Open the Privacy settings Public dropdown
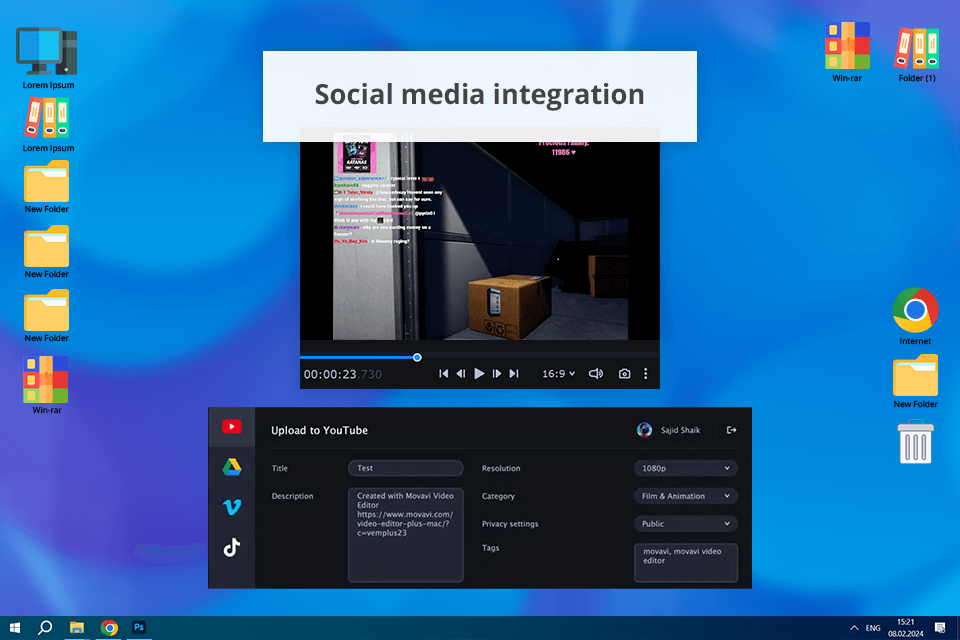Image resolution: width=960 pixels, height=640 pixels. [686, 524]
